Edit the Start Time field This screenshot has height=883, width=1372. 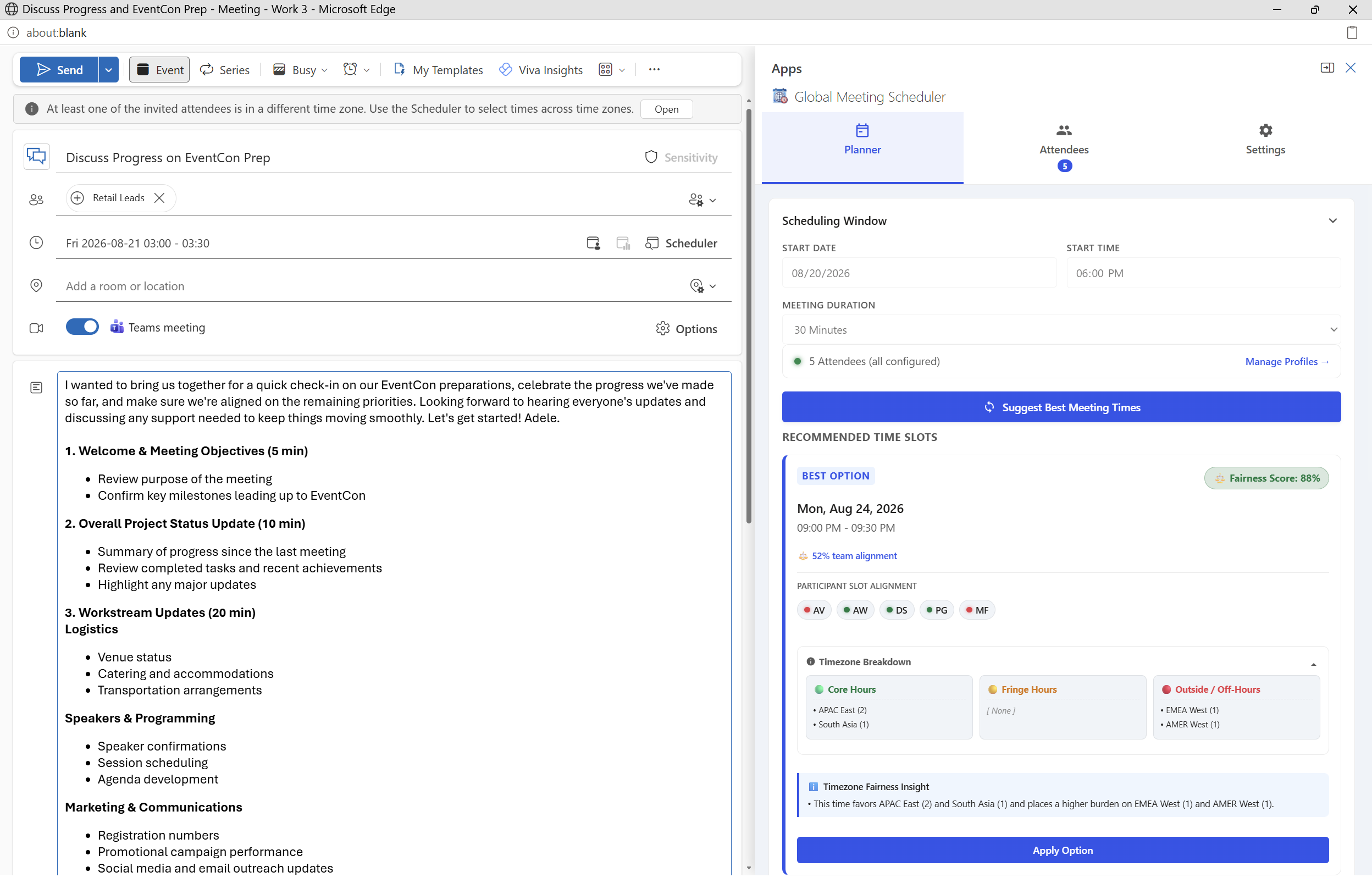tap(1203, 273)
